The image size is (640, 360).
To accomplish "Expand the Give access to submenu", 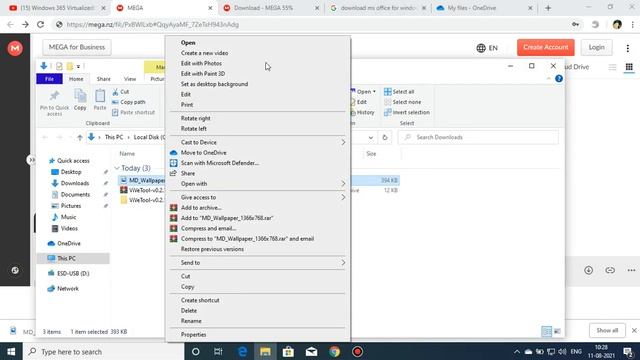I will tap(258, 198).
